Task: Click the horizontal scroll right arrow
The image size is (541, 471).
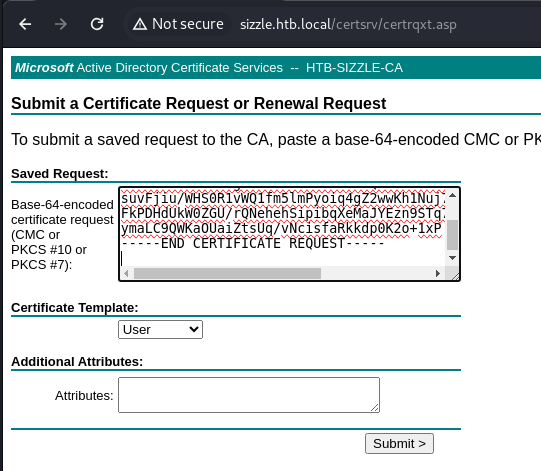Action: [438, 274]
